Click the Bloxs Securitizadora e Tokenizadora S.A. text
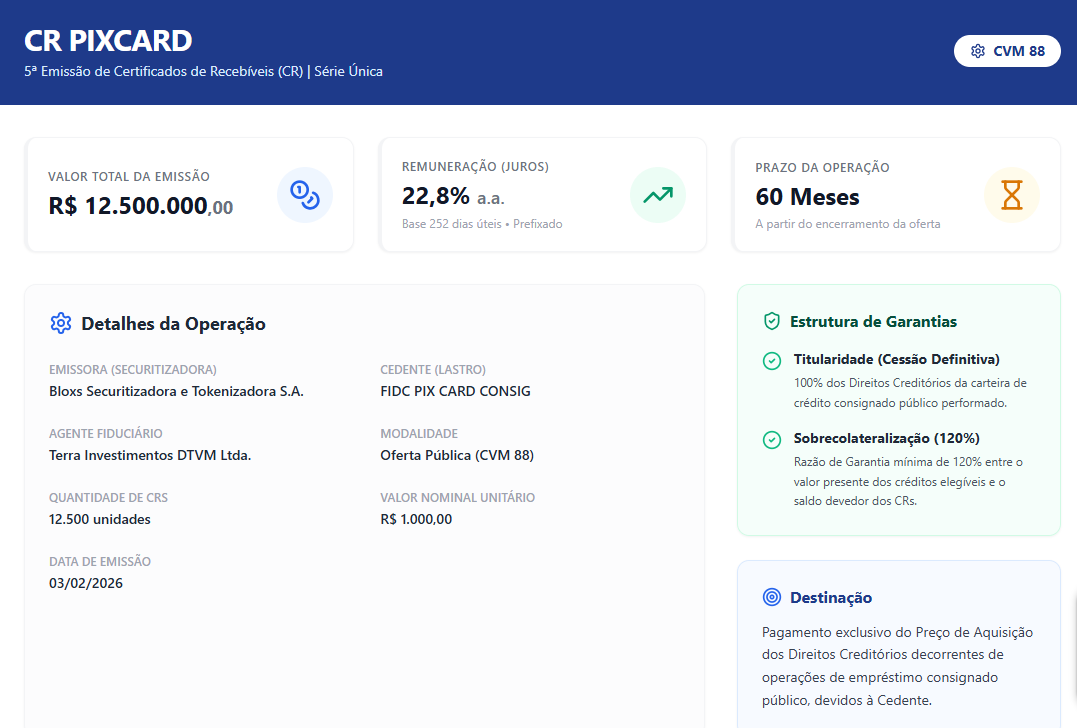The image size is (1077, 728). click(x=176, y=391)
